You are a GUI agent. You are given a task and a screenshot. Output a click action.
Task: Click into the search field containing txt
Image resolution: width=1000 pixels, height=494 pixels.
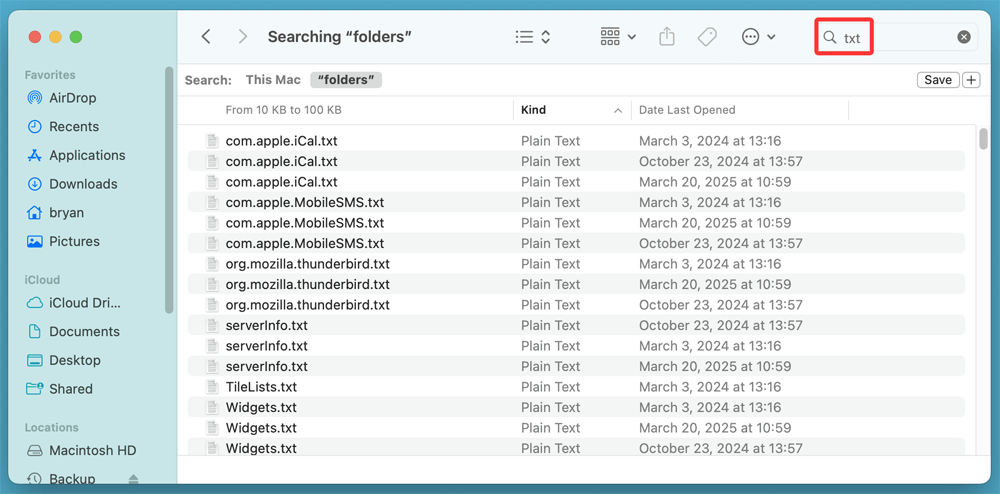pyautogui.click(x=897, y=37)
